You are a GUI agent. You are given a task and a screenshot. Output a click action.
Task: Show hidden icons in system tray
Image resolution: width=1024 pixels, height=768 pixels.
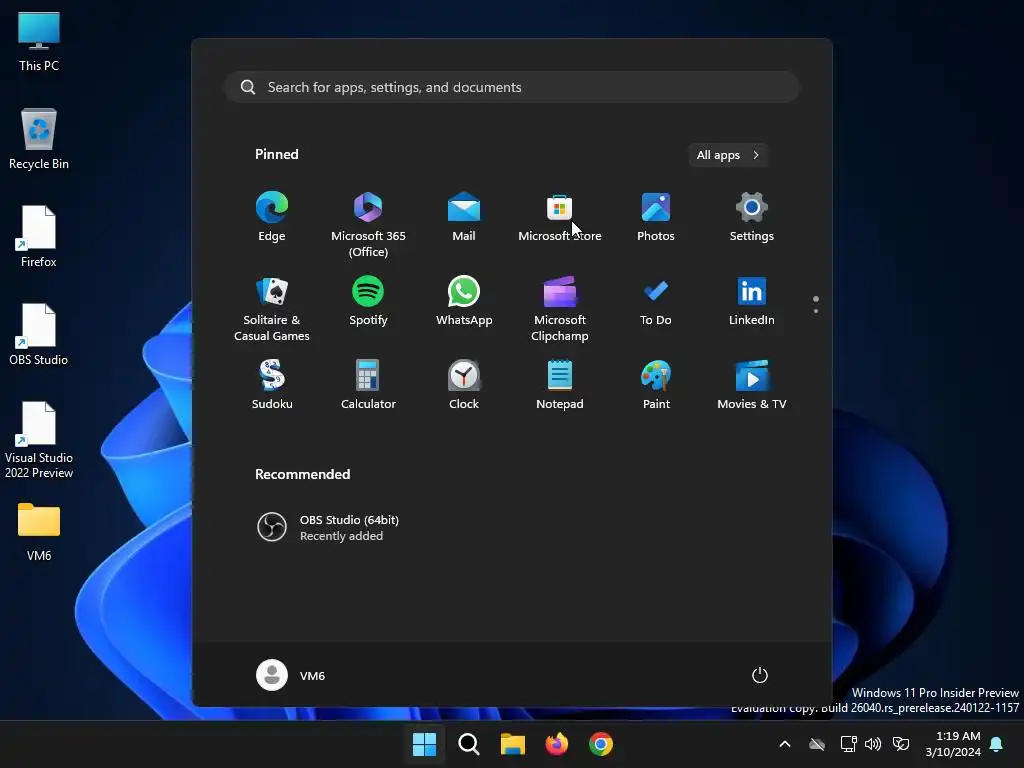pyautogui.click(x=785, y=744)
